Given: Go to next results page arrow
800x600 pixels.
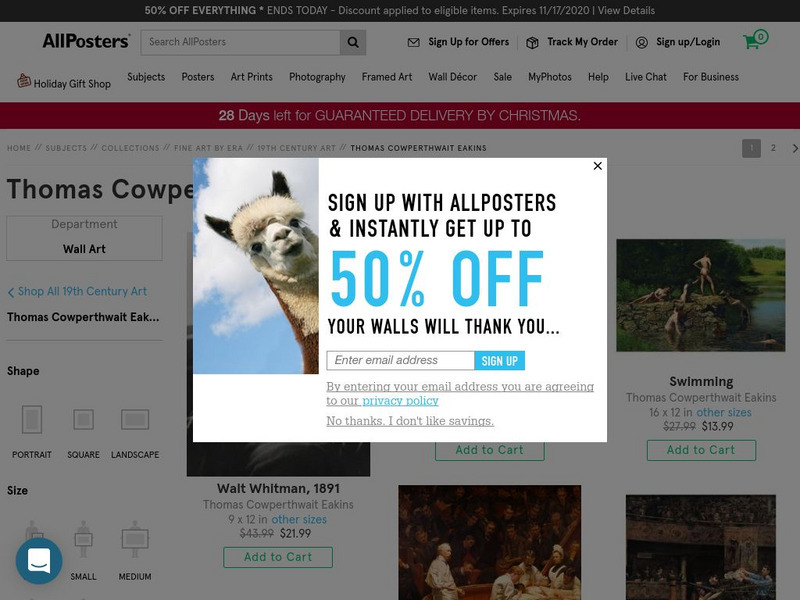Looking at the screenshot, I should point(794,148).
